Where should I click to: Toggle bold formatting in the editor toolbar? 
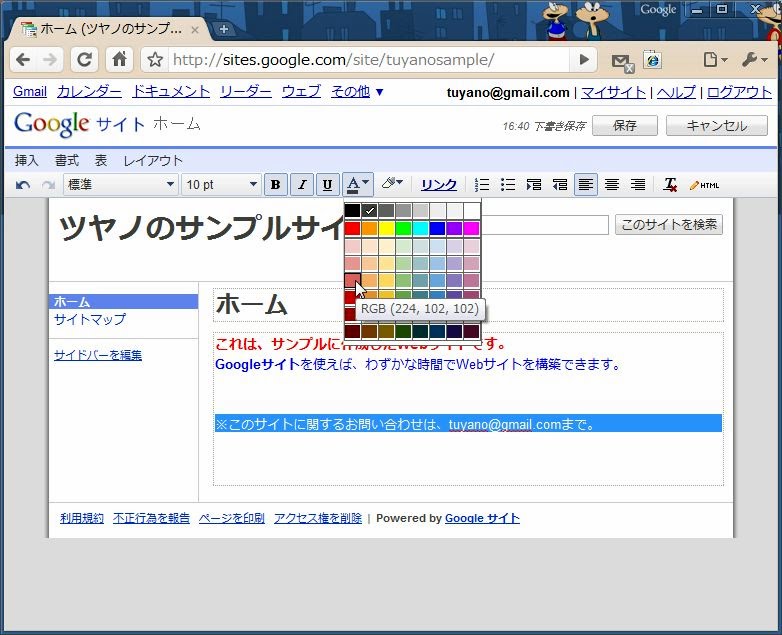pyautogui.click(x=275, y=185)
